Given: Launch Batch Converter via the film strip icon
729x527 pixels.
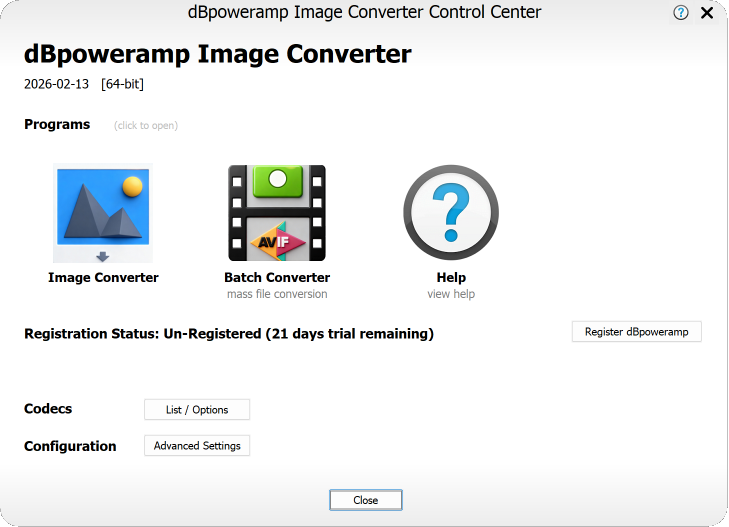Looking at the screenshot, I should pyautogui.click(x=277, y=213).
